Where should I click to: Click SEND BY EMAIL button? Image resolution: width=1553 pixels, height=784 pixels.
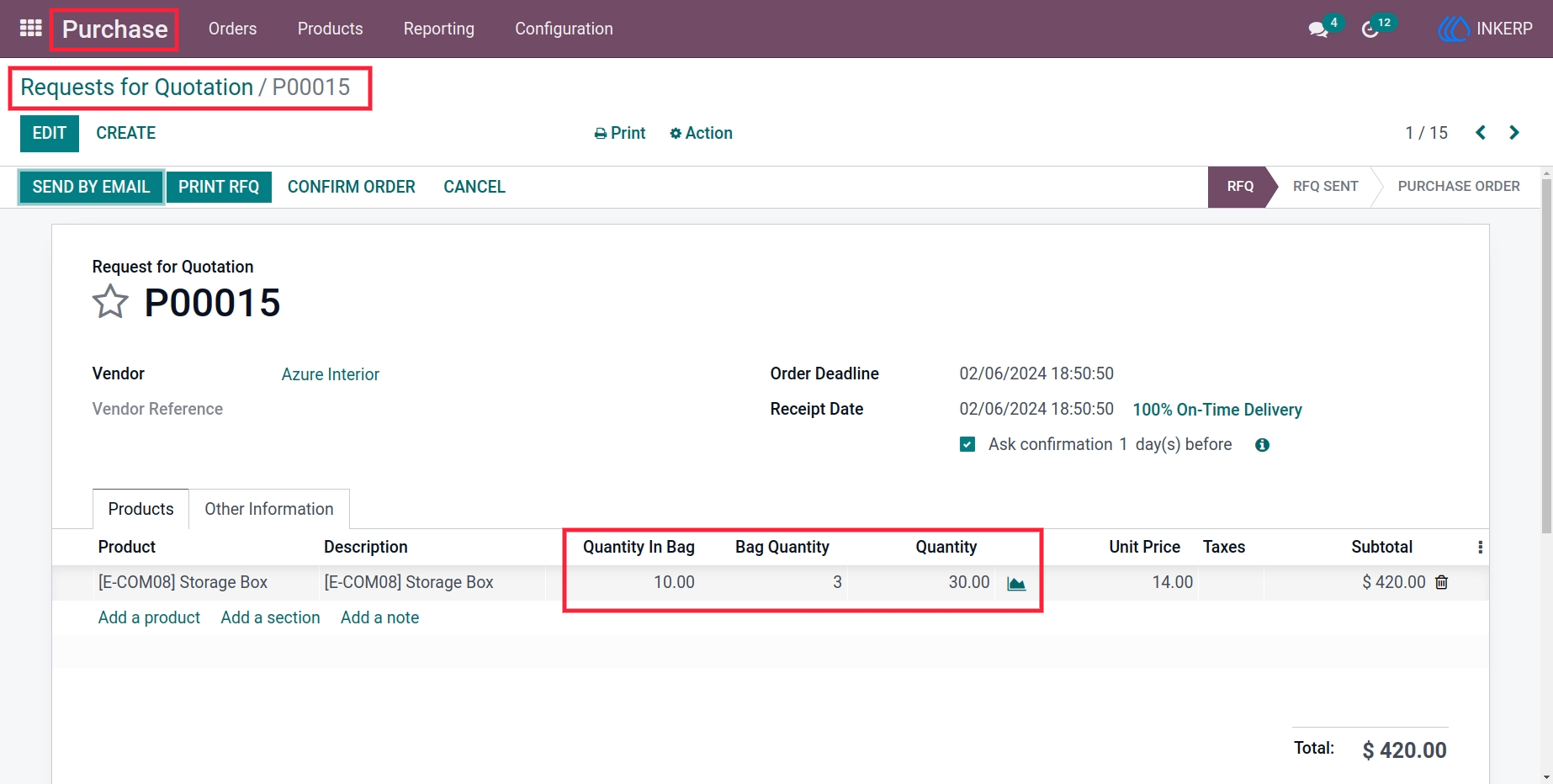point(91,187)
